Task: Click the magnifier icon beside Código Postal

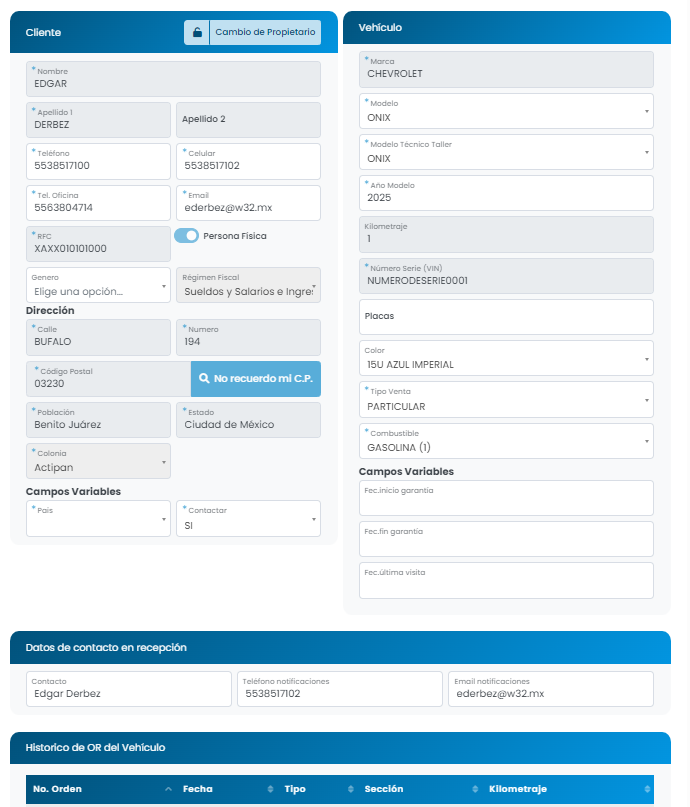Action: point(204,379)
